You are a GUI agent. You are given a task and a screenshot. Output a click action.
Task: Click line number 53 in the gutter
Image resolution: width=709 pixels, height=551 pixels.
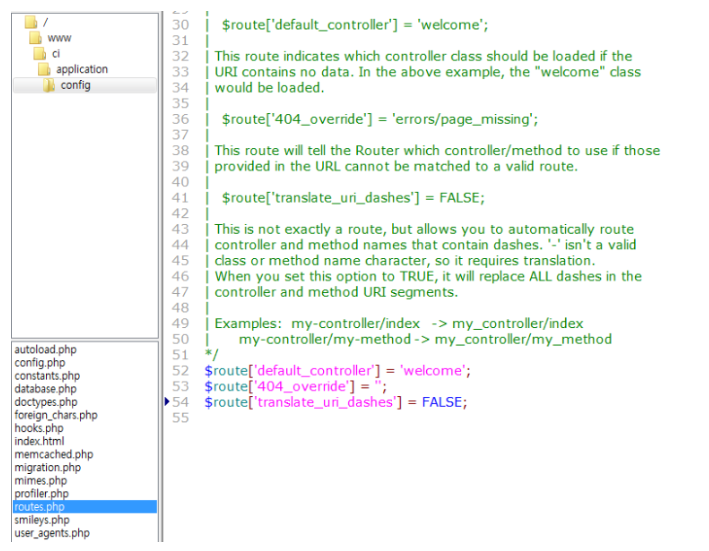point(180,386)
